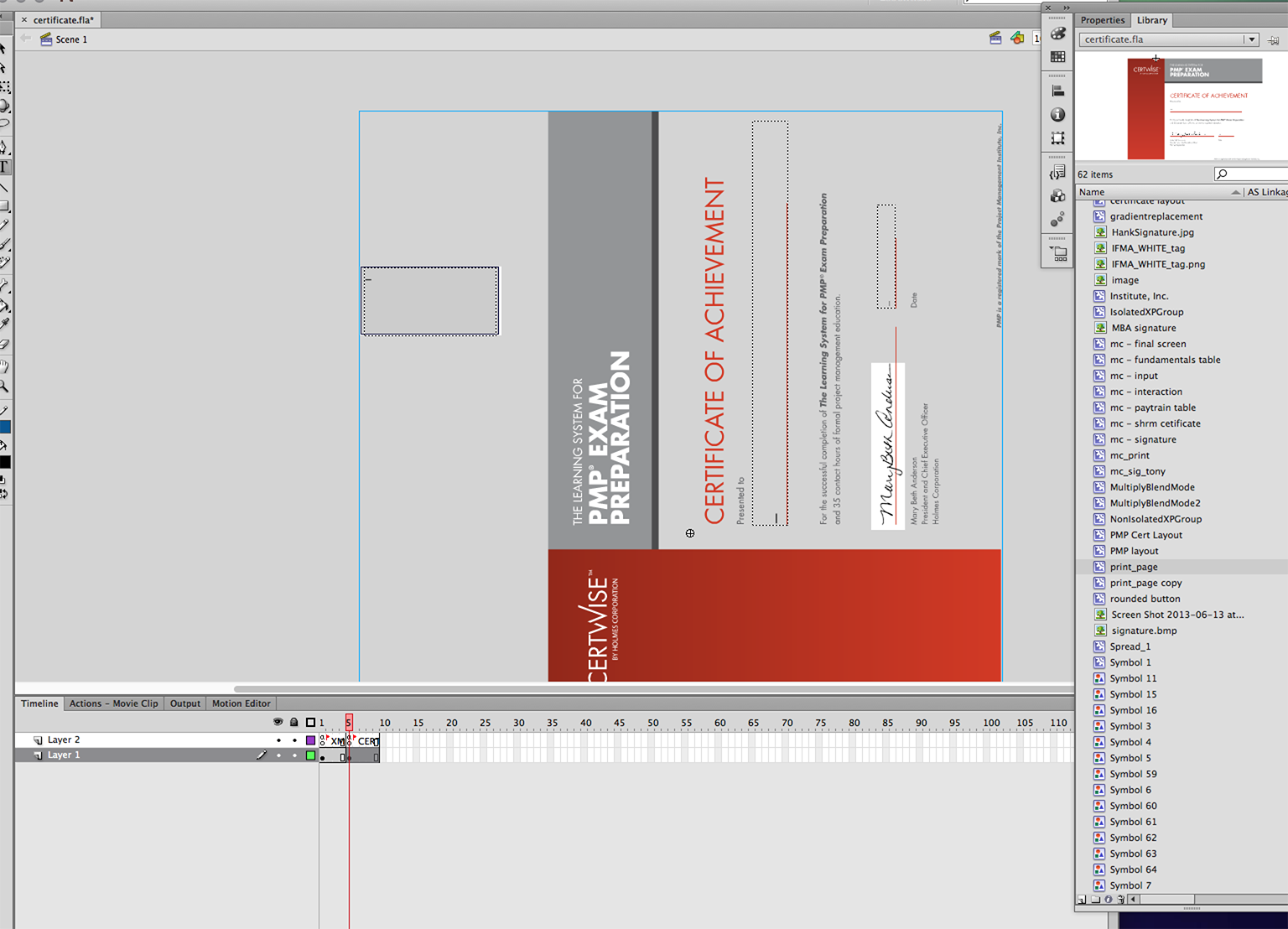Open the Transform panel icon

[x=1058, y=138]
